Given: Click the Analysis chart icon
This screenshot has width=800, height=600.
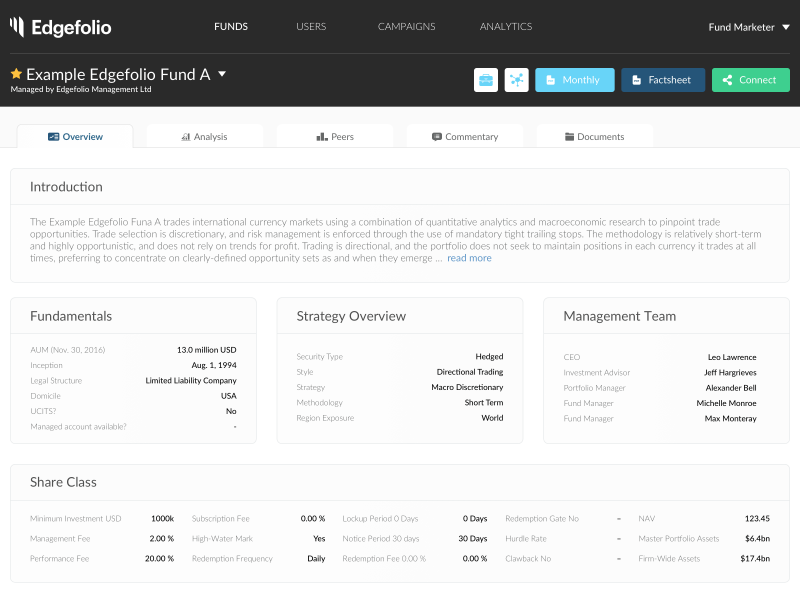Looking at the screenshot, I should click(186, 137).
